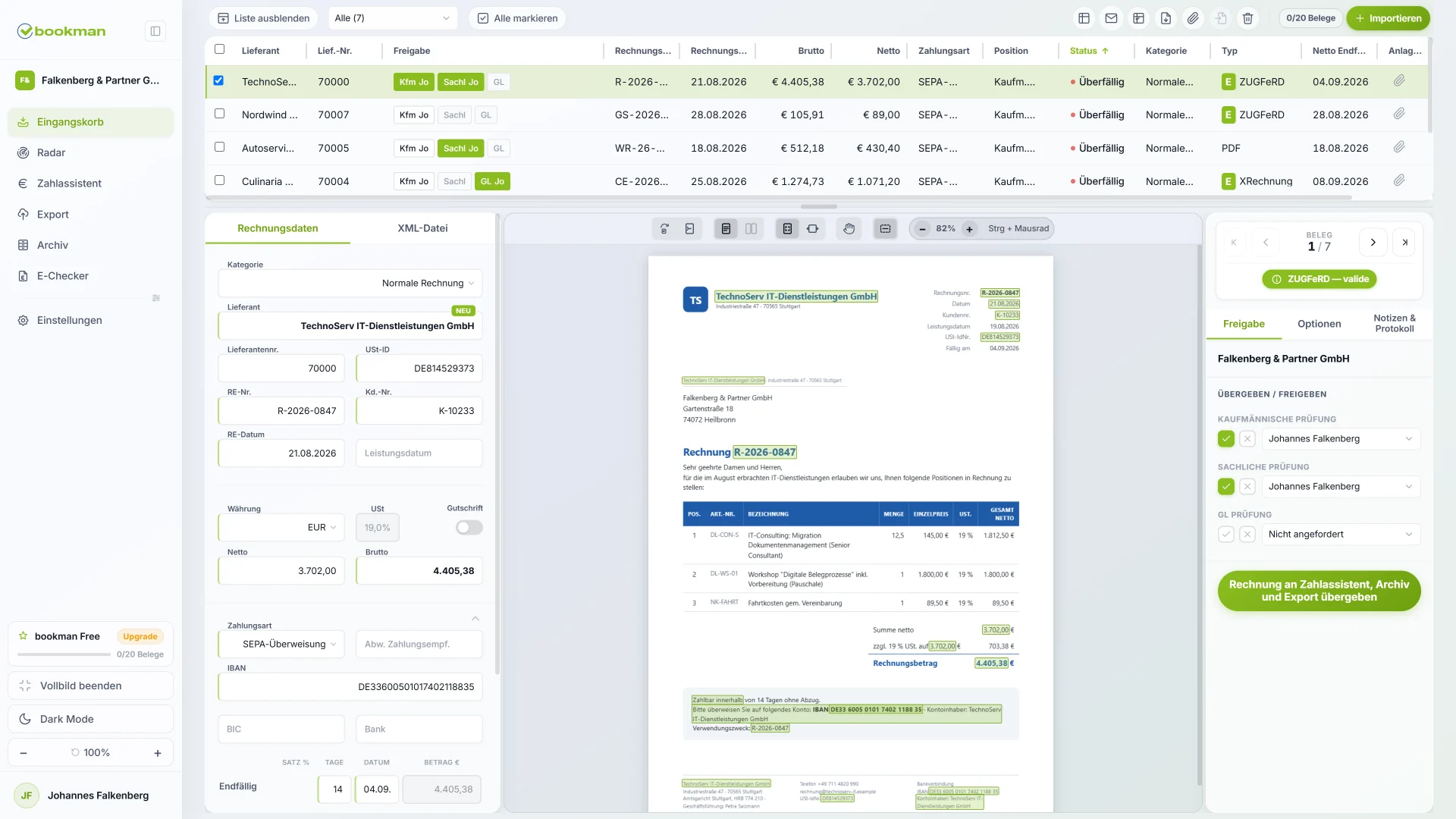
Task: Open attachment paperclip in Culinaria row
Action: click(x=1399, y=180)
